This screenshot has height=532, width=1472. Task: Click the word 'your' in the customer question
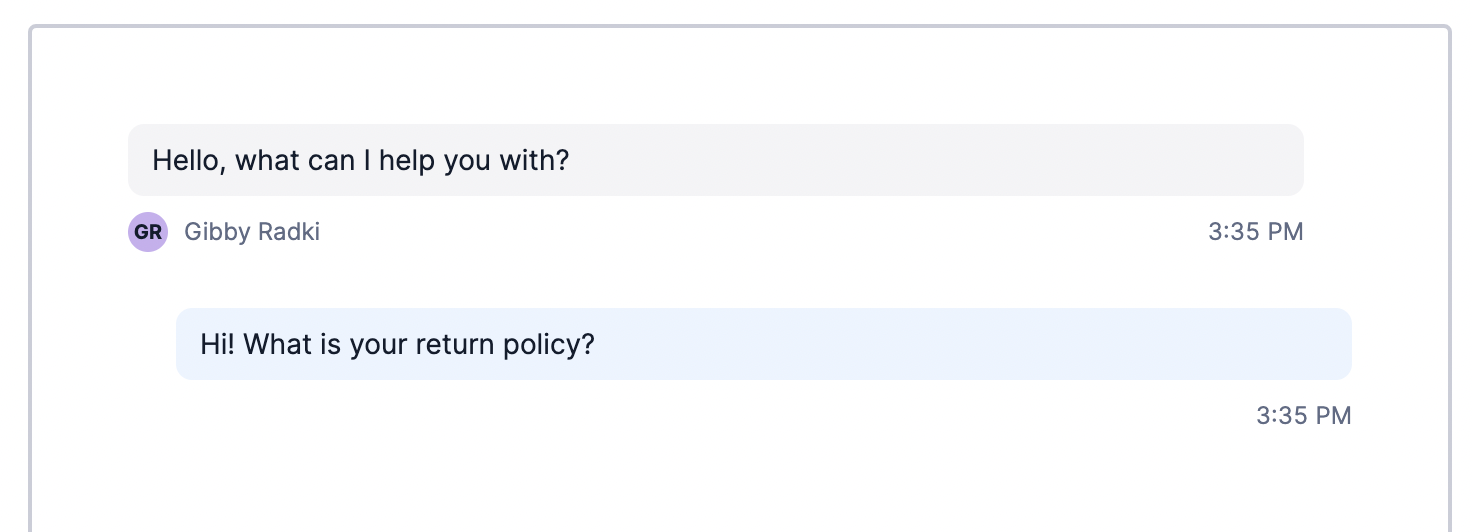[x=379, y=346]
